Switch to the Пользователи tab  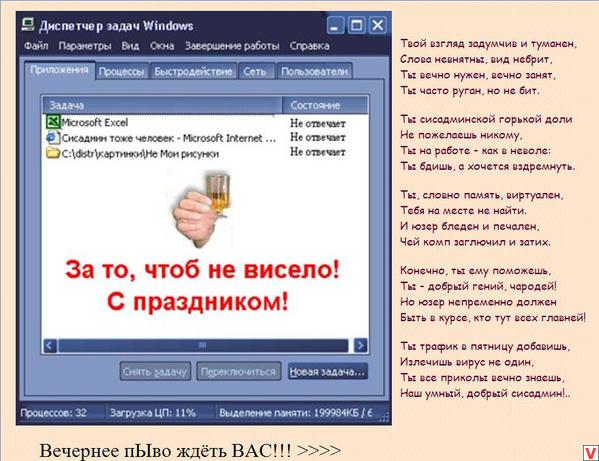pyautogui.click(x=314, y=71)
